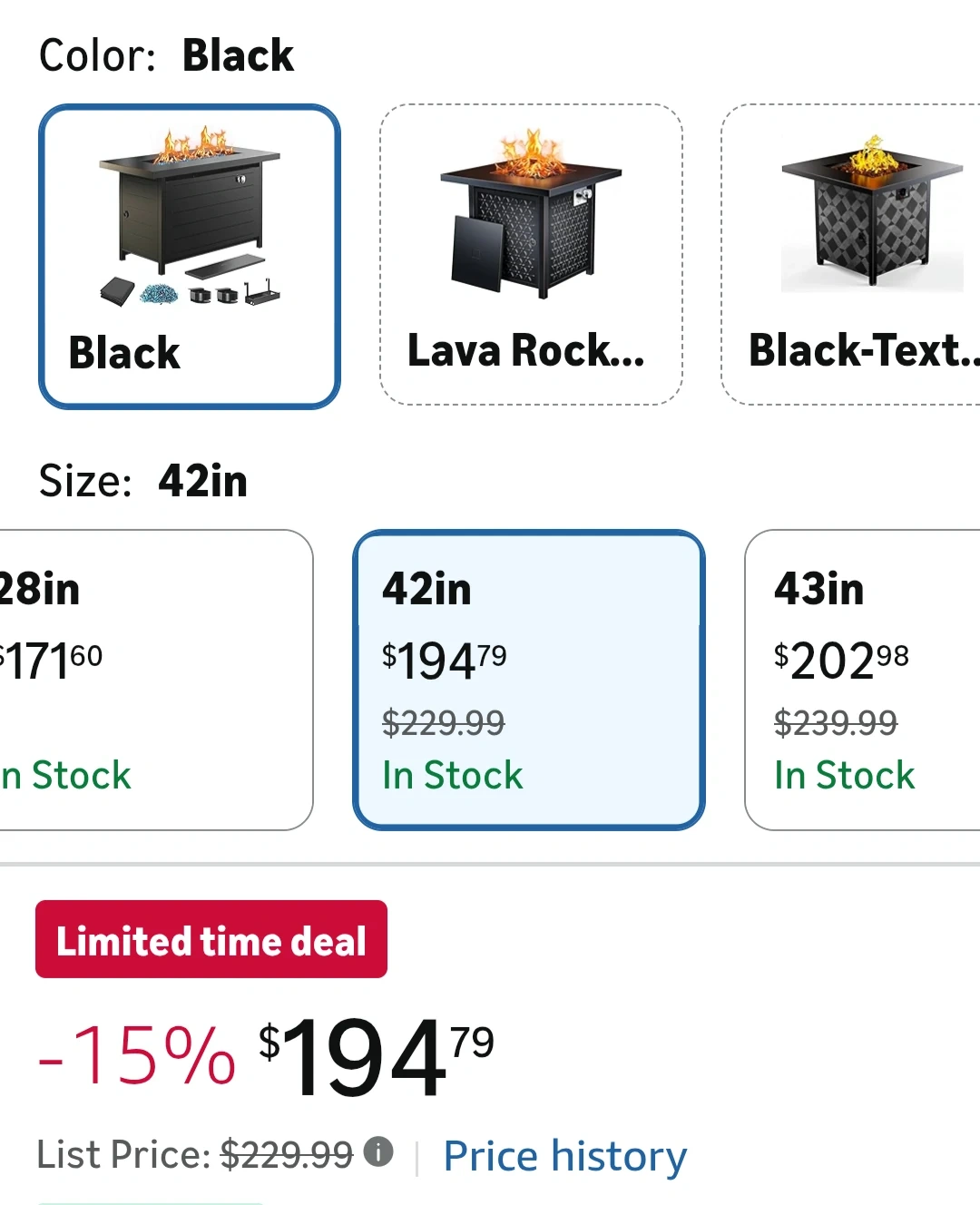This screenshot has width=980, height=1205.
Task: Click the large $194.79 deal price
Action: 376,1055
